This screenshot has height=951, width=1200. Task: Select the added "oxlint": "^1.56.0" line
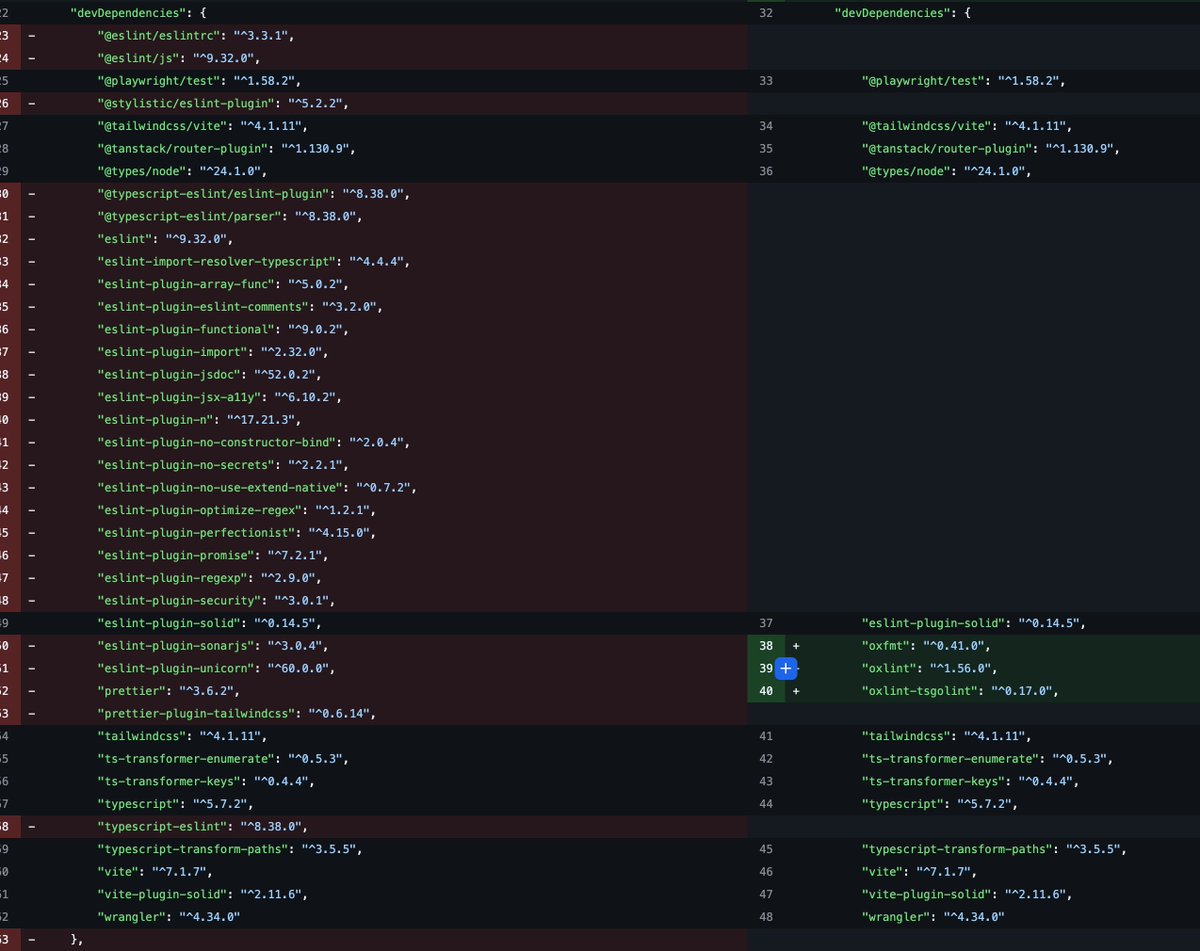click(974, 668)
